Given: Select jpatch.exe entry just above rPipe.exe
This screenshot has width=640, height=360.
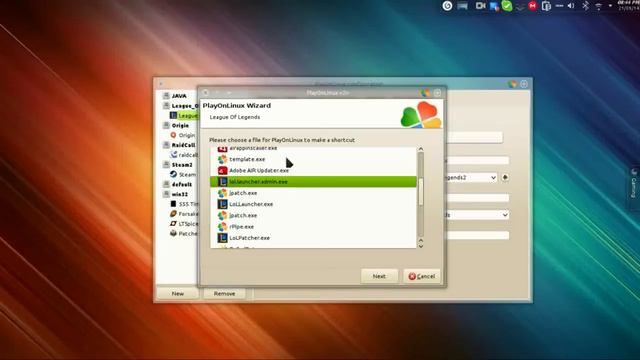Looking at the screenshot, I should coord(313,215).
